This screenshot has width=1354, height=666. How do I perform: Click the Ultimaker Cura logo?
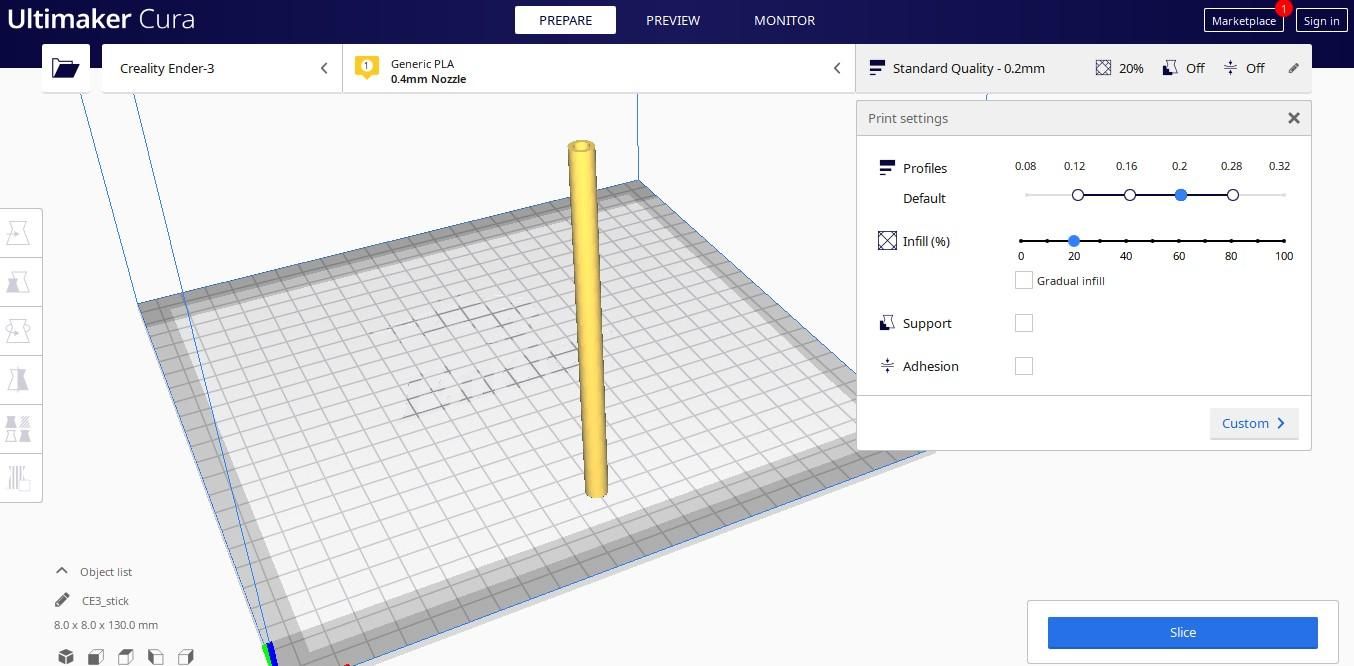(101, 18)
